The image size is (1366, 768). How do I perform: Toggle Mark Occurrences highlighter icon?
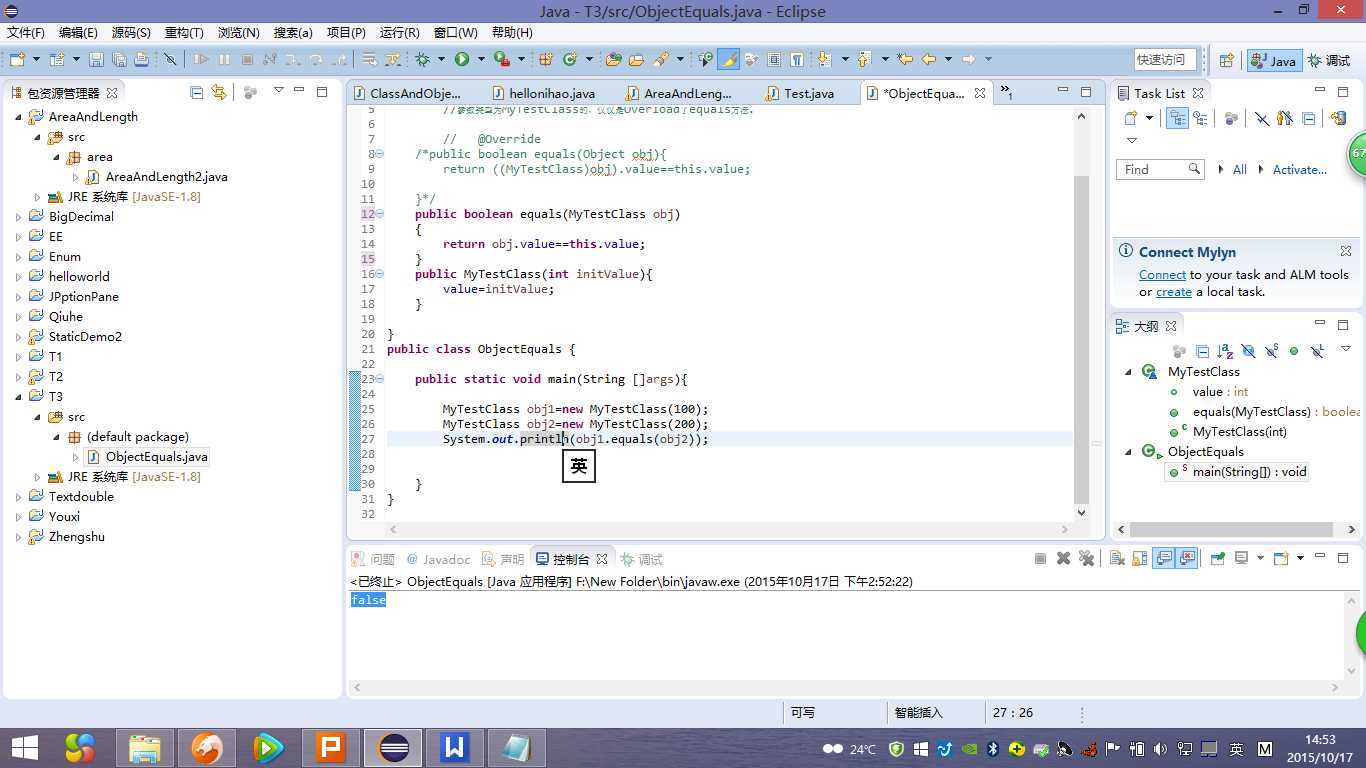point(729,60)
